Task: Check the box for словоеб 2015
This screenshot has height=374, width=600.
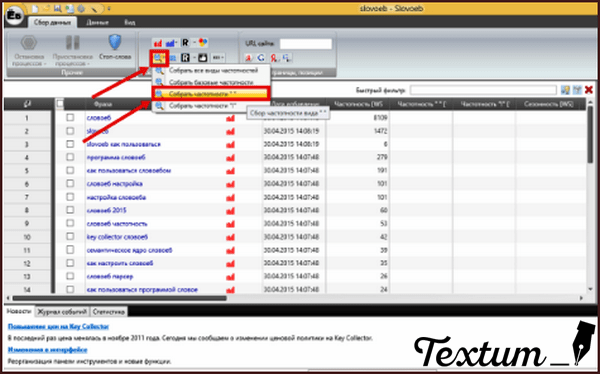Action: click(70, 210)
